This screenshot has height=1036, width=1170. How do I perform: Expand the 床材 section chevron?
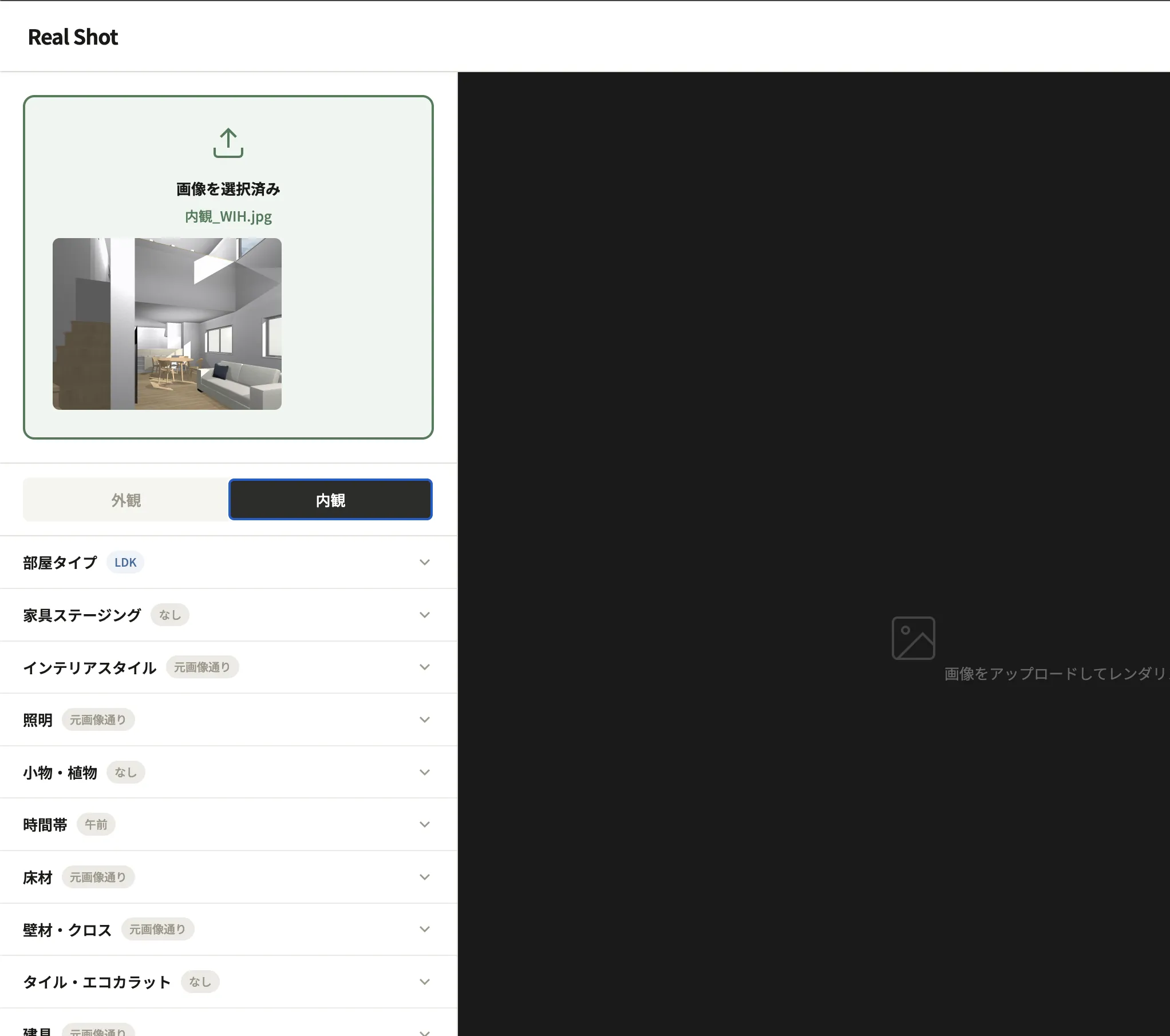click(425, 877)
